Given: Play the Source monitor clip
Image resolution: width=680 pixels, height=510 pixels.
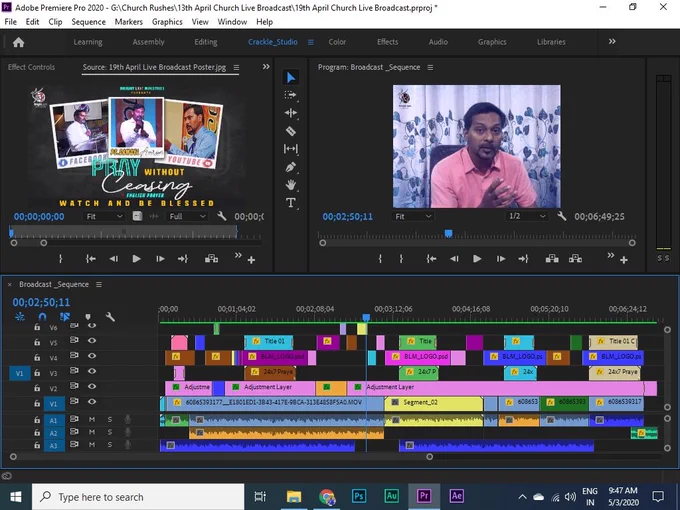Looking at the screenshot, I should pyautogui.click(x=137, y=259).
